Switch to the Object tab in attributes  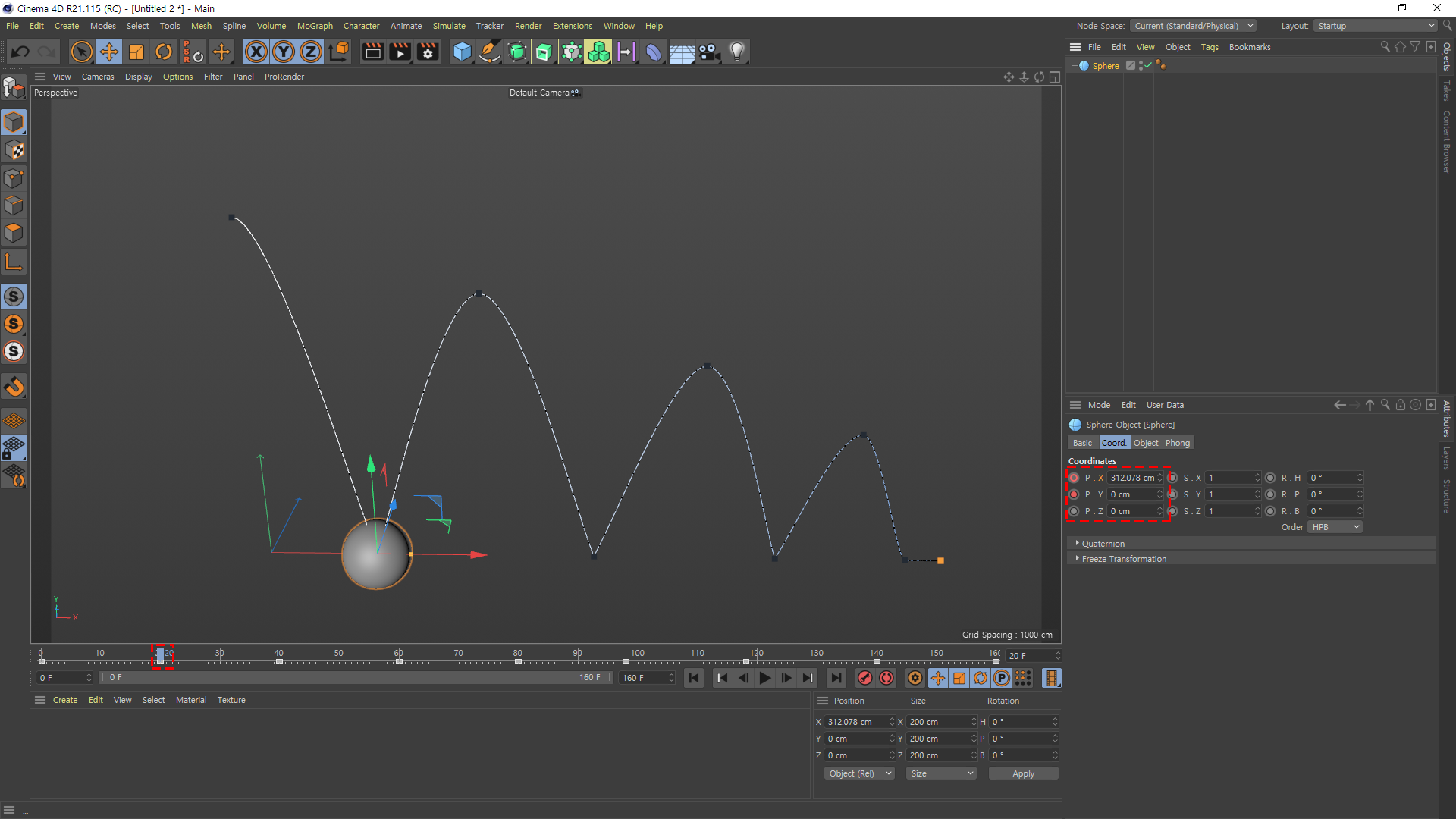[x=1146, y=443]
